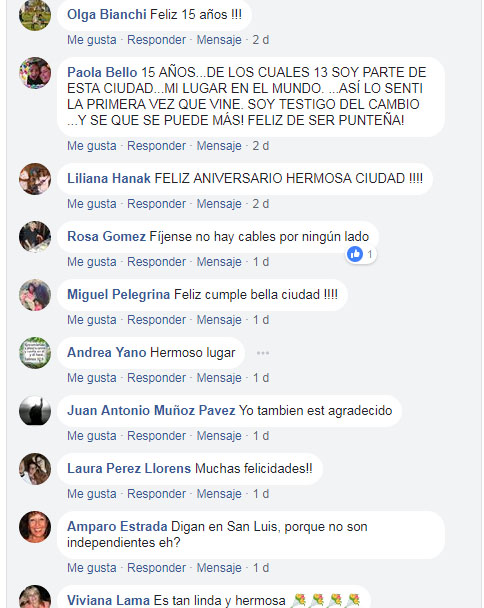Like Olga Bianchi's comment via Me gusta

point(92,40)
